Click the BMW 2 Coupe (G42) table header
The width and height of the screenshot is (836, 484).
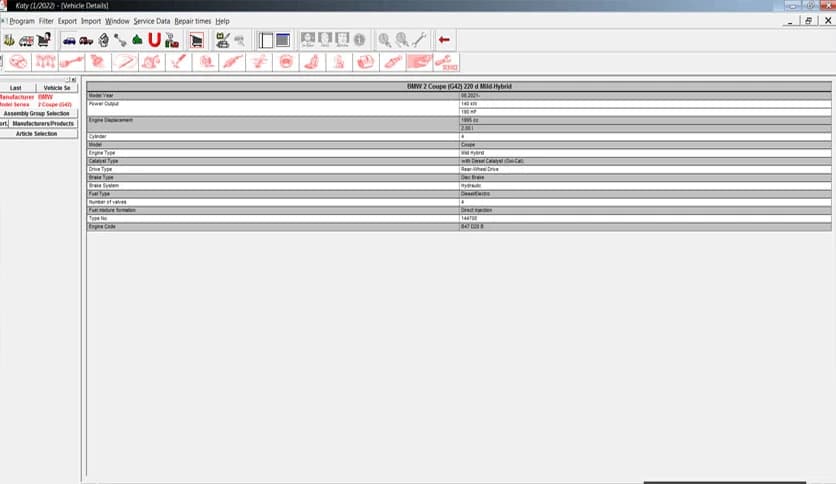[x=459, y=86]
